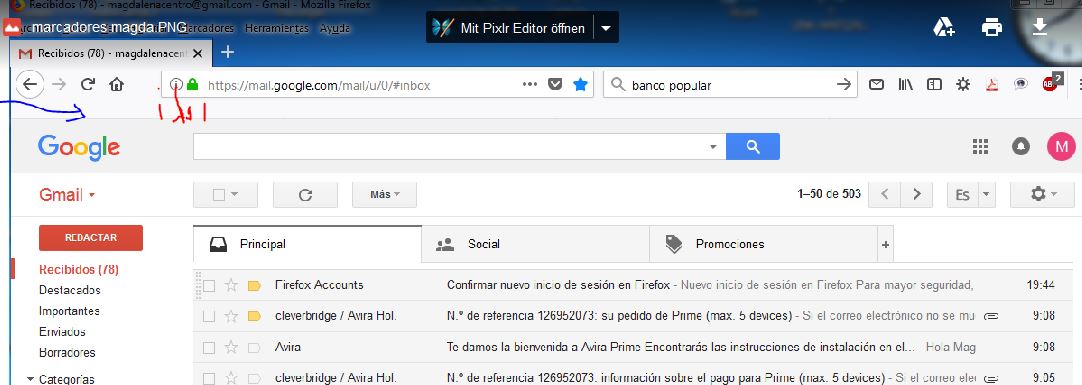Screen dimensions: 1082x385
Task: Tick checkbox for cleverbridge 9:08 email
Action: 209,317
